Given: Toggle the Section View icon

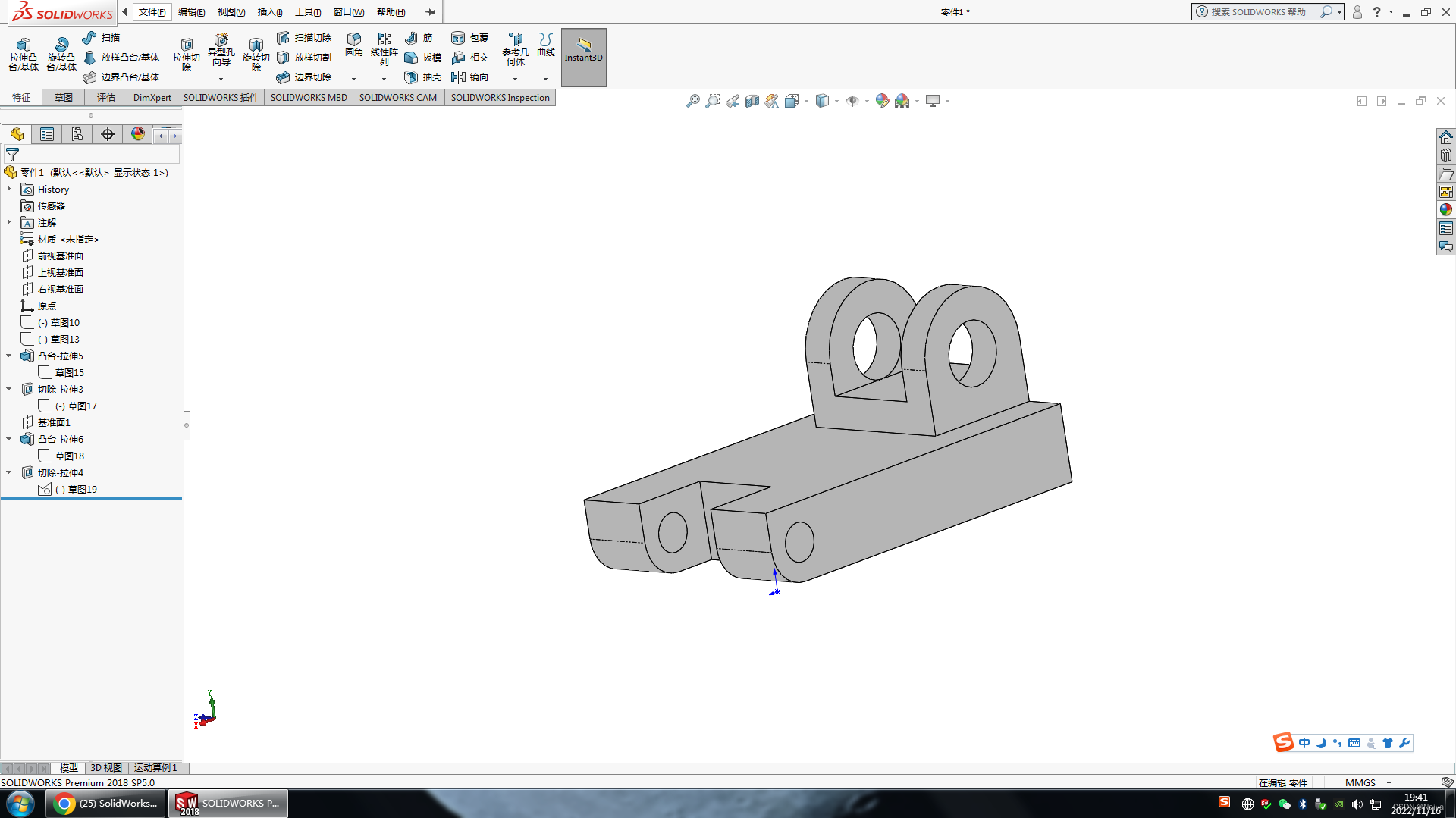Looking at the screenshot, I should coord(752,101).
